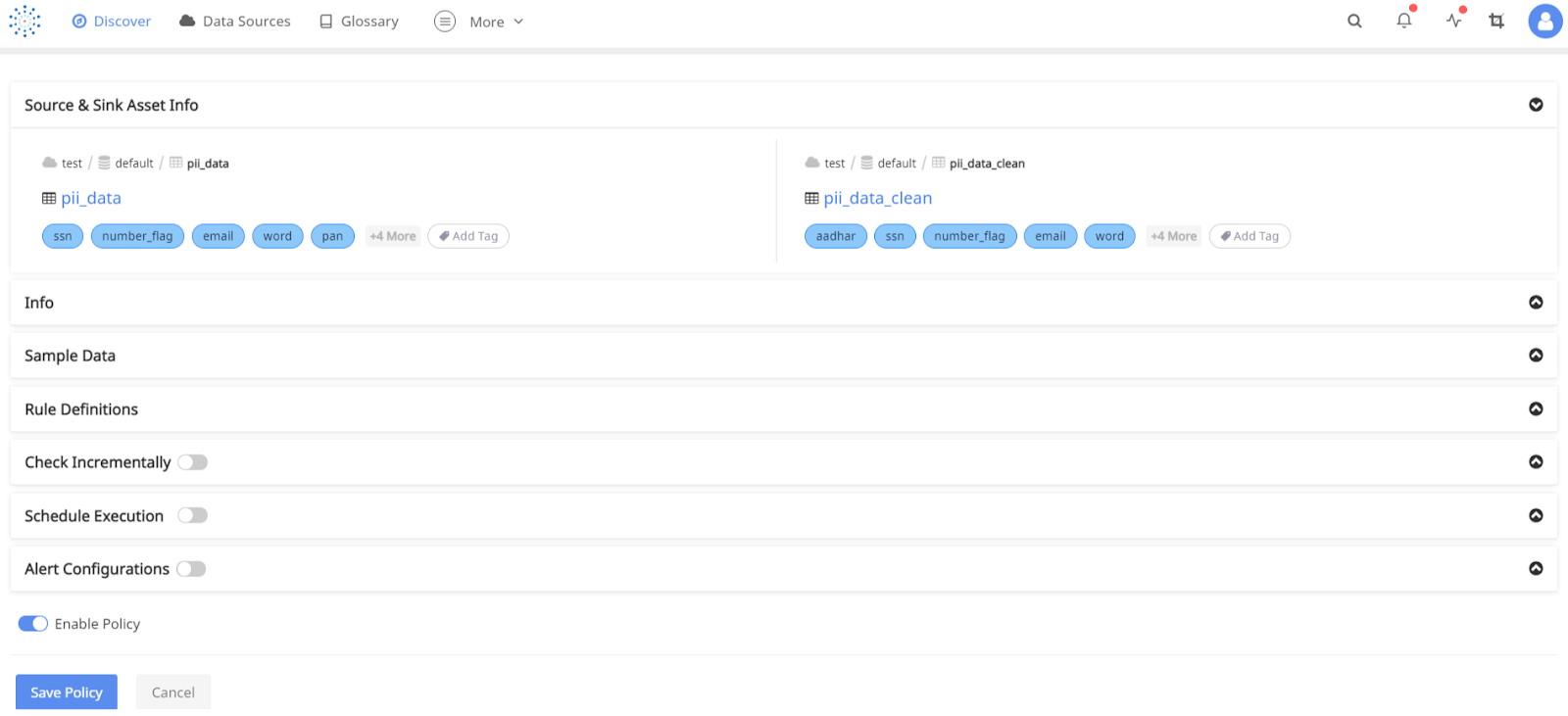Toggle the Alert Configurations switch
Image resolution: width=1568 pixels, height=716 pixels.
(x=191, y=569)
